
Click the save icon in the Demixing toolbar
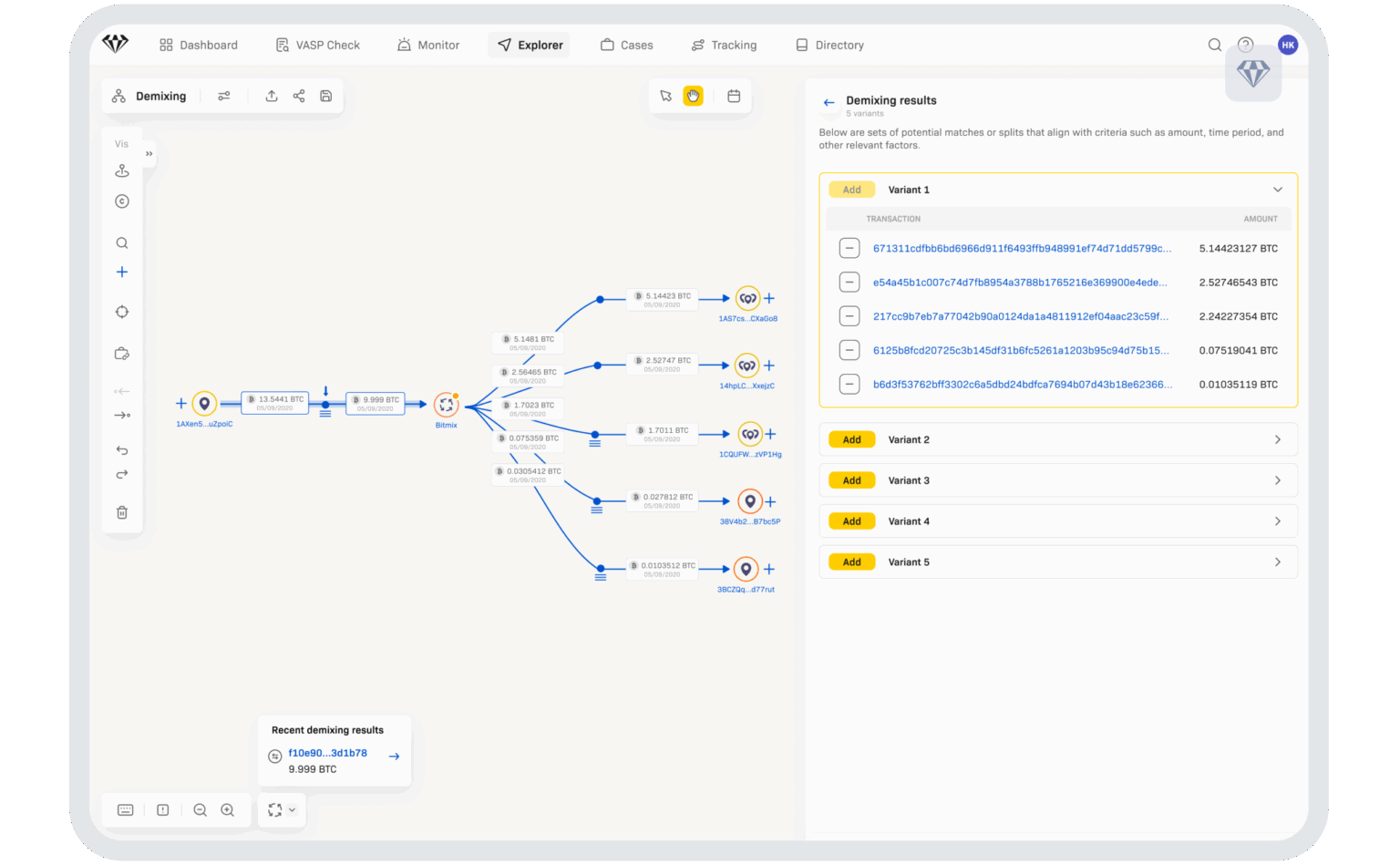click(x=326, y=95)
